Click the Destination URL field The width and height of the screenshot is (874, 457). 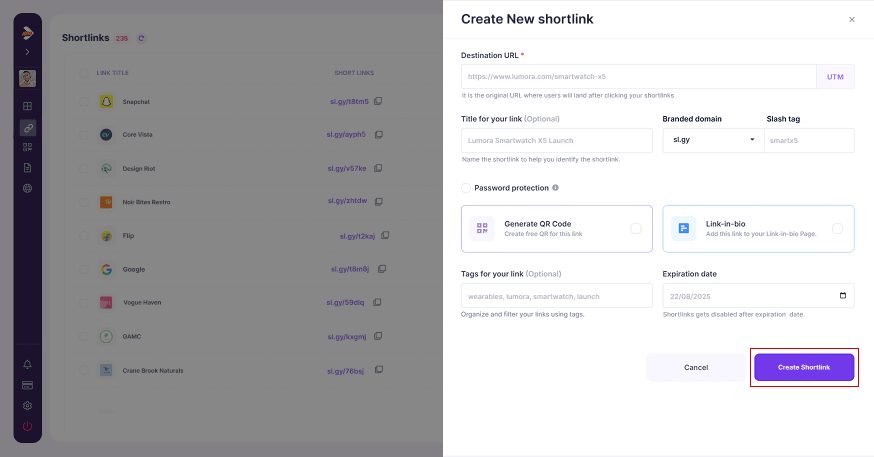[639, 77]
